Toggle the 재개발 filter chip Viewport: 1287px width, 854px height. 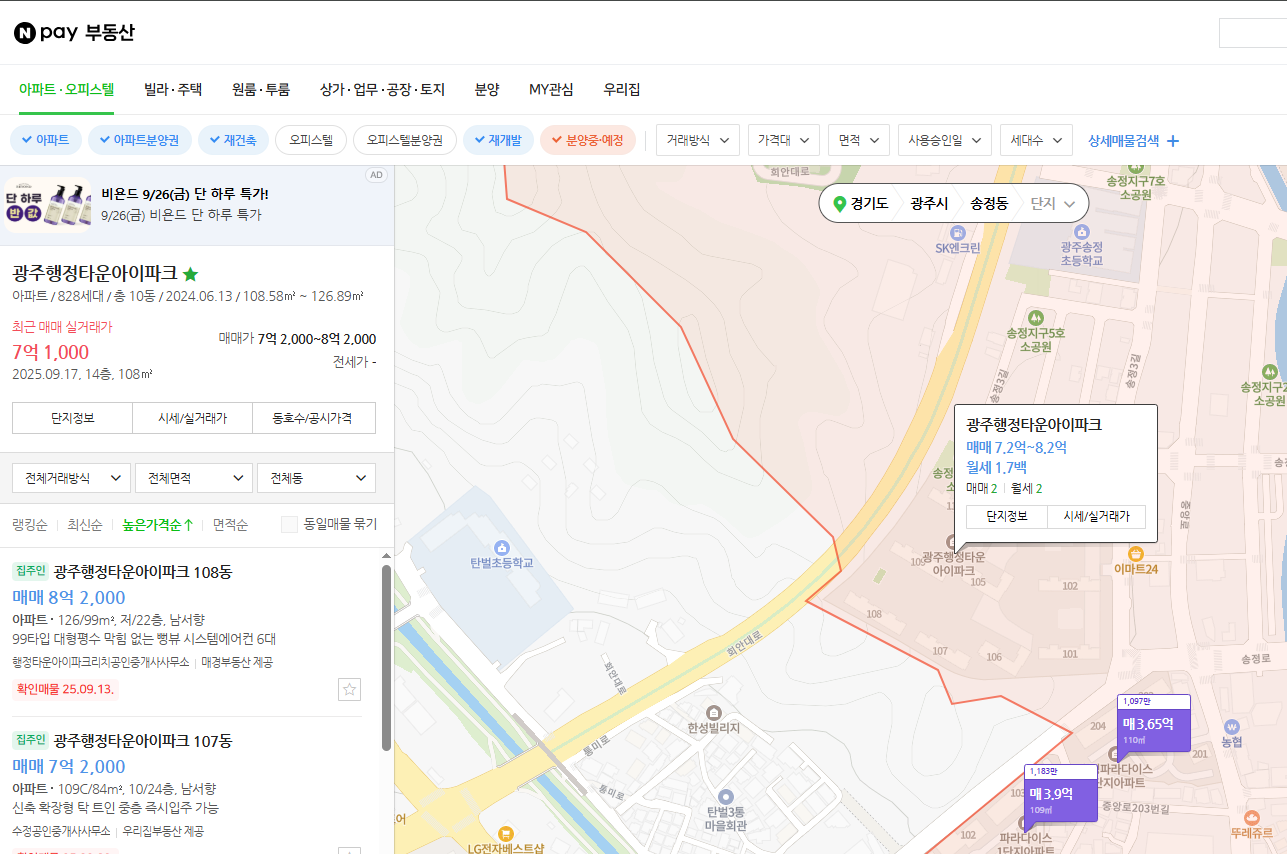[498, 140]
